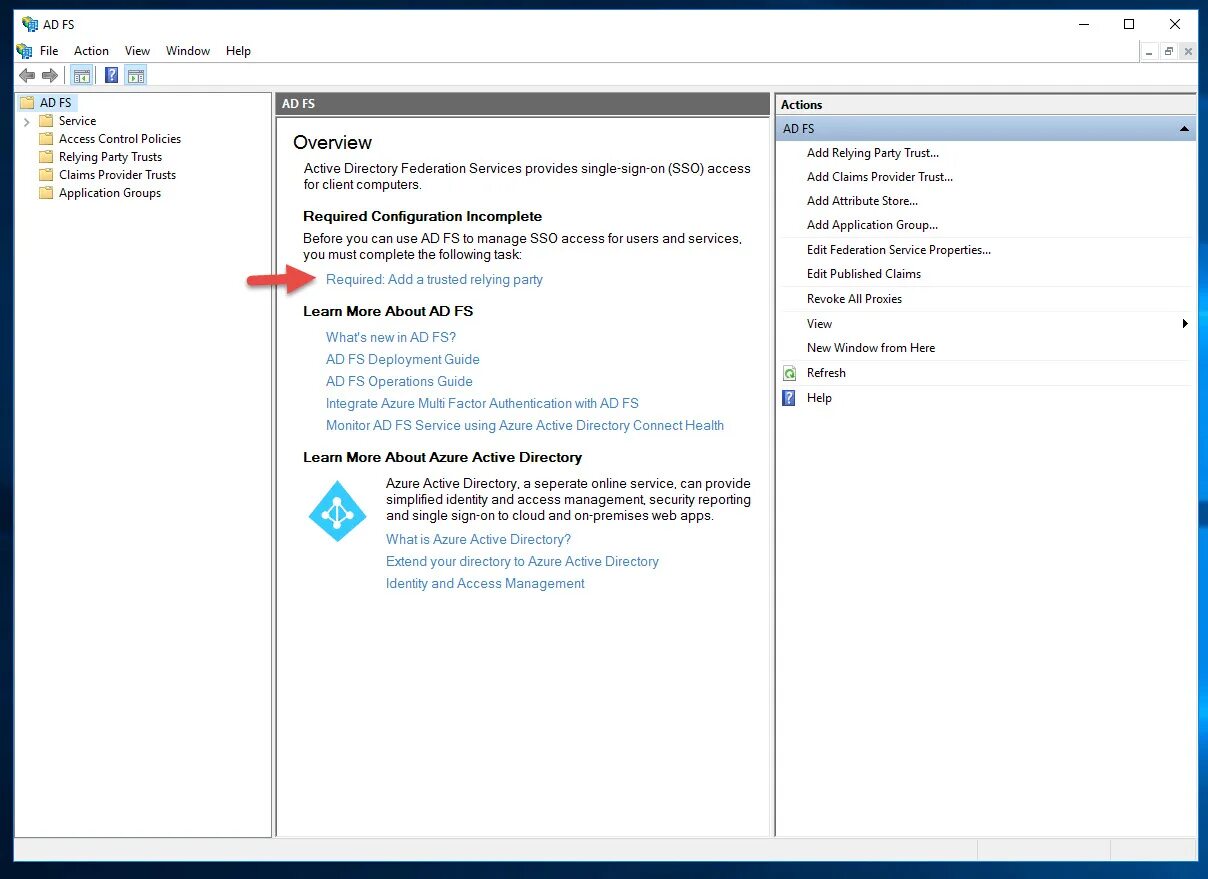The width and height of the screenshot is (1208, 879).
Task: Select Application Groups in tree
Action: point(110,193)
